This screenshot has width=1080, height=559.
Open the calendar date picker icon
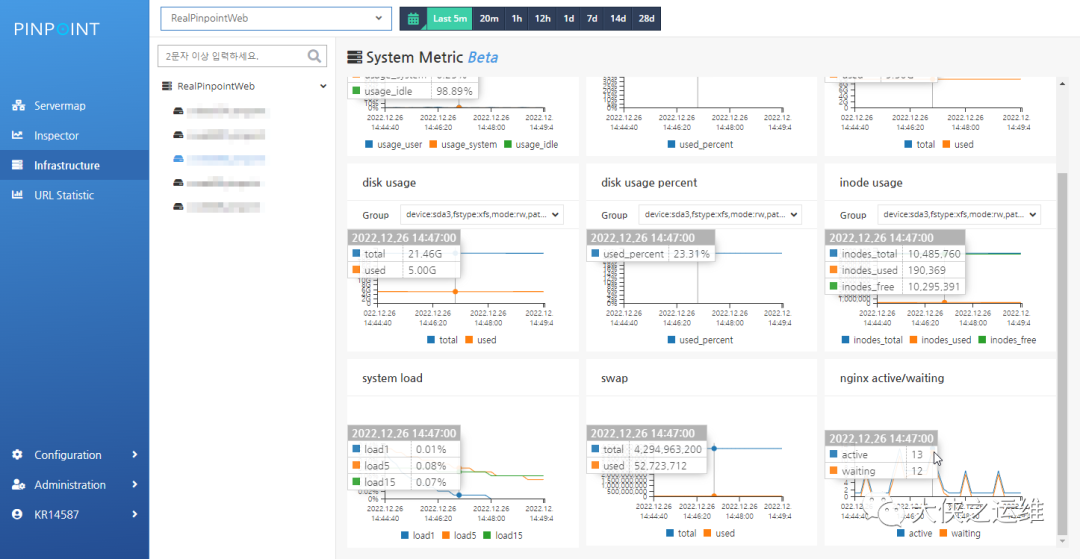pyautogui.click(x=413, y=19)
